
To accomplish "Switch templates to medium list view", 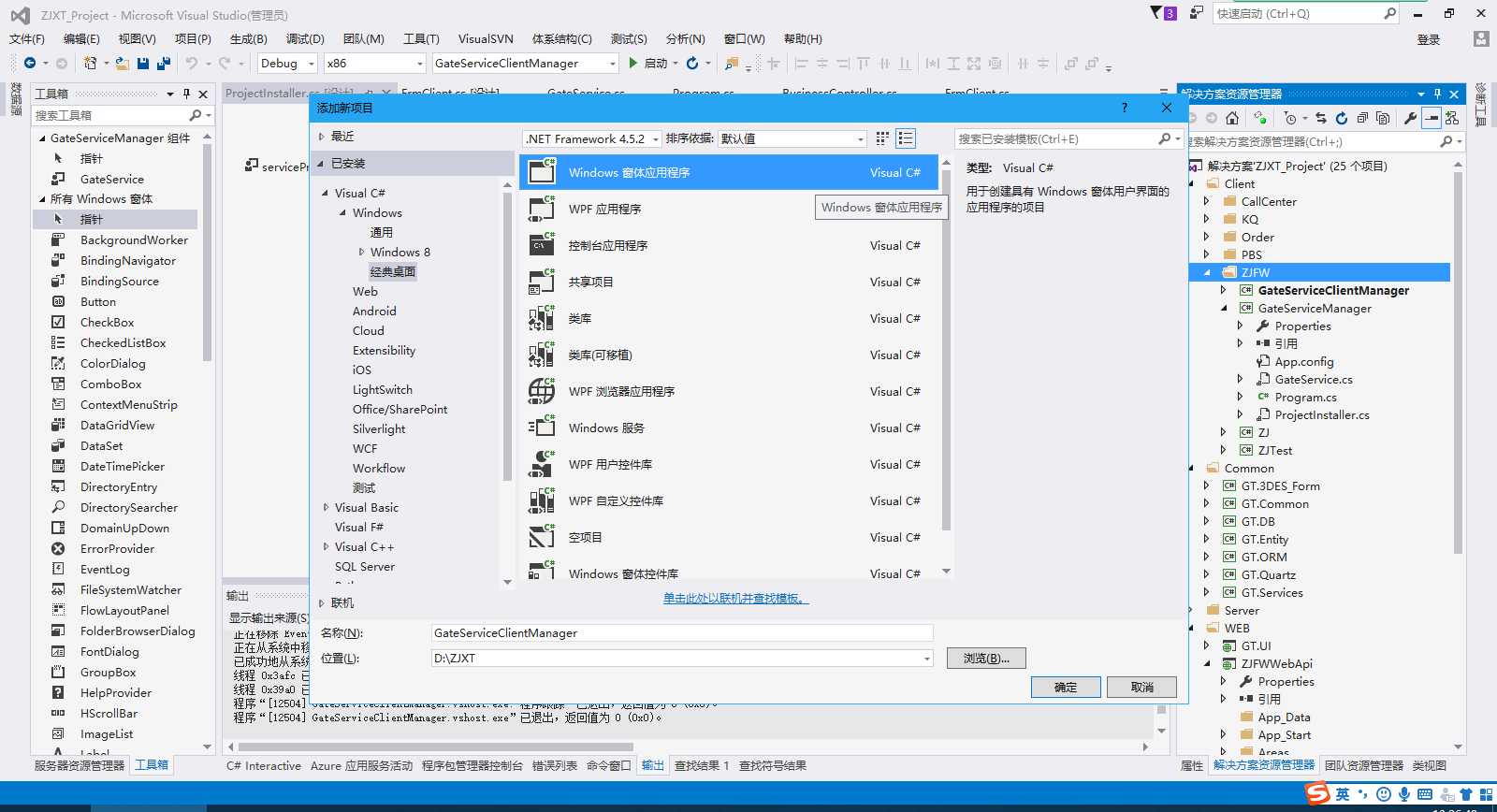I will point(905,138).
